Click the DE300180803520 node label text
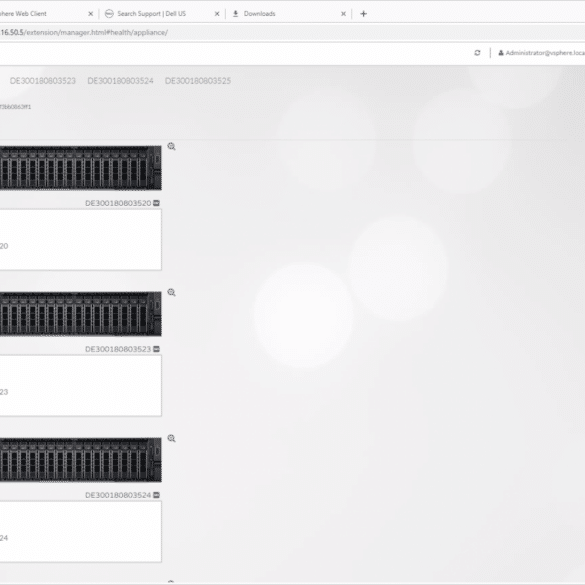The height and width of the screenshot is (585, 585). click(x=118, y=203)
